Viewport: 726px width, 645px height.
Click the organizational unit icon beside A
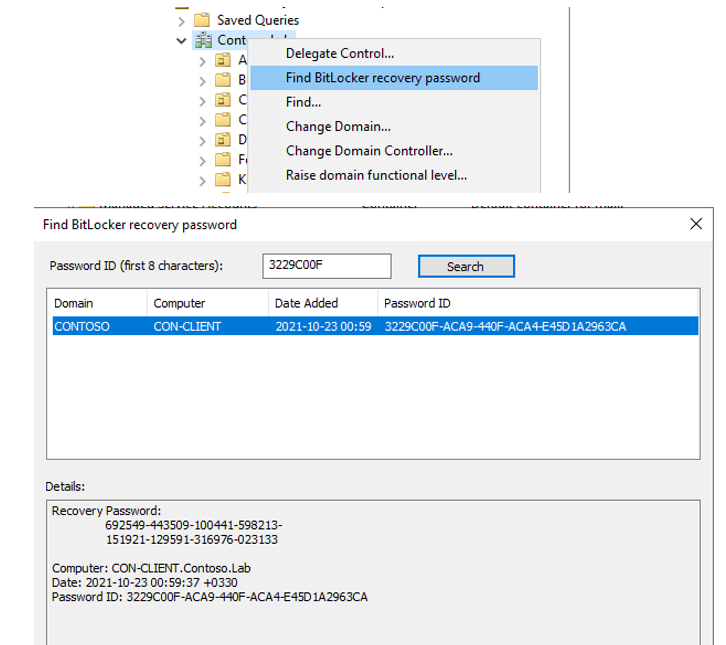click(225, 61)
